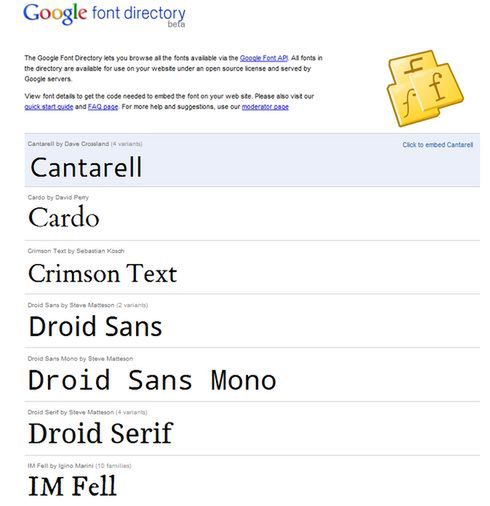Viewport: 490px width, 506px height.
Task: Click the yellow font folders icon
Action: (x=425, y=88)
